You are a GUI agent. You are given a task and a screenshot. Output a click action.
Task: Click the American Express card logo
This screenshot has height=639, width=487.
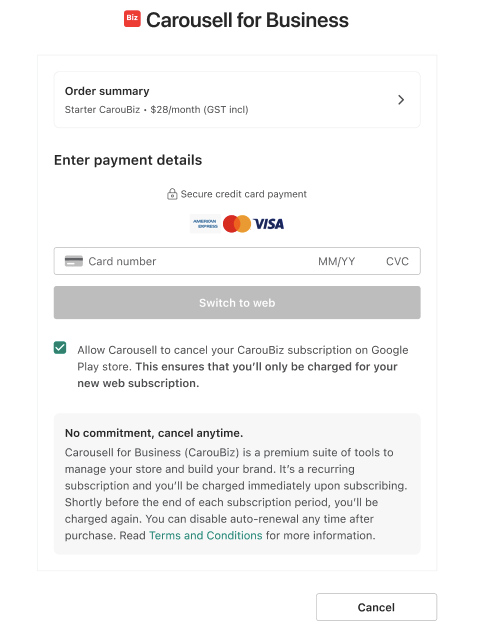[205, 224]
